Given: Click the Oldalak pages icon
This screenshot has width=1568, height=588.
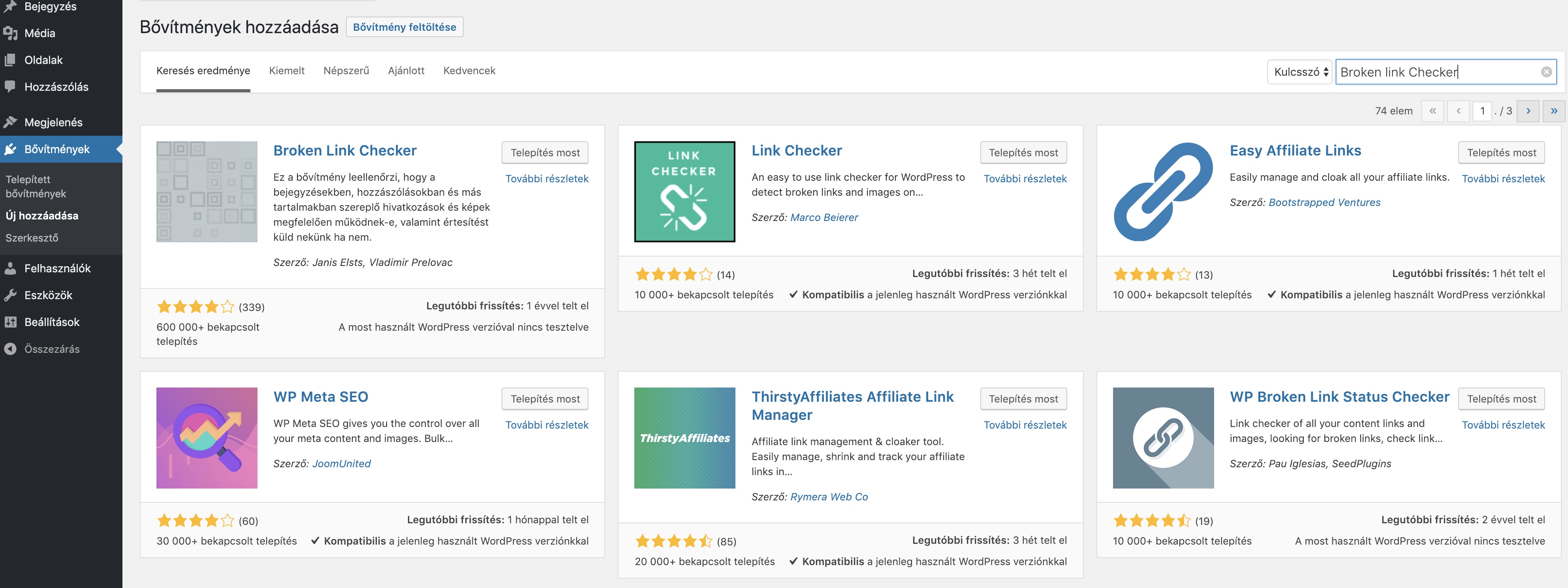Looking at the screenshot, I should pyautogui.click(x=10, y=60).
